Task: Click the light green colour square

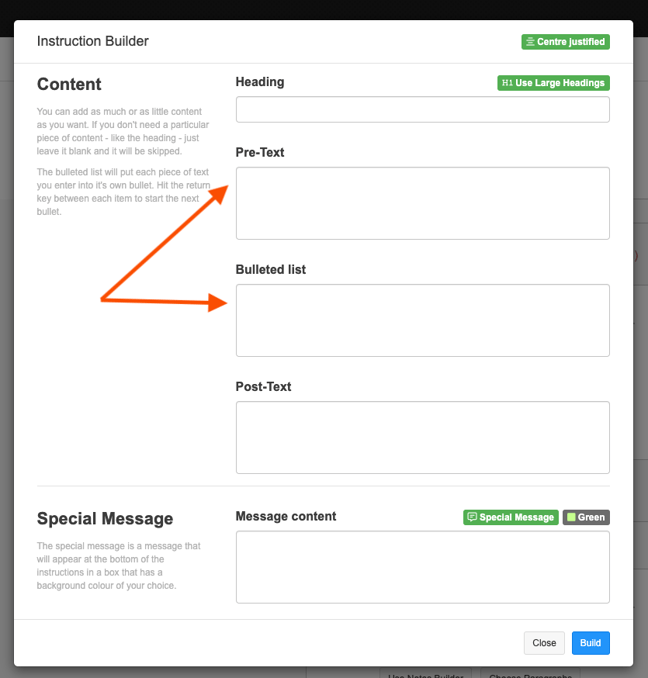Action: pyautogui.click(x=571, y=517)
